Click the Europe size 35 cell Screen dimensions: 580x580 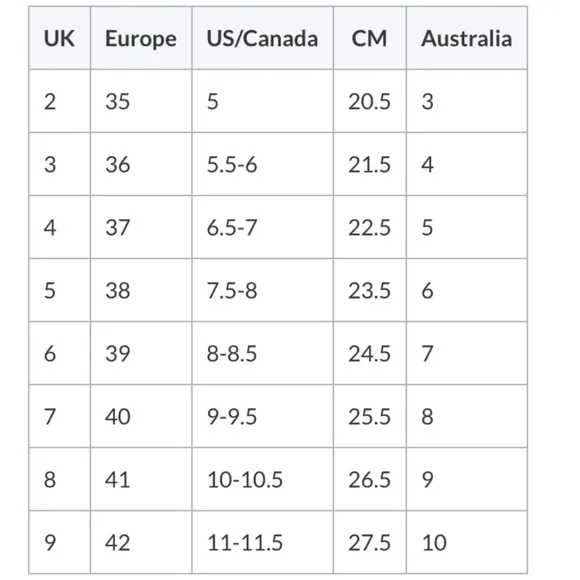(x=141, y=101)
